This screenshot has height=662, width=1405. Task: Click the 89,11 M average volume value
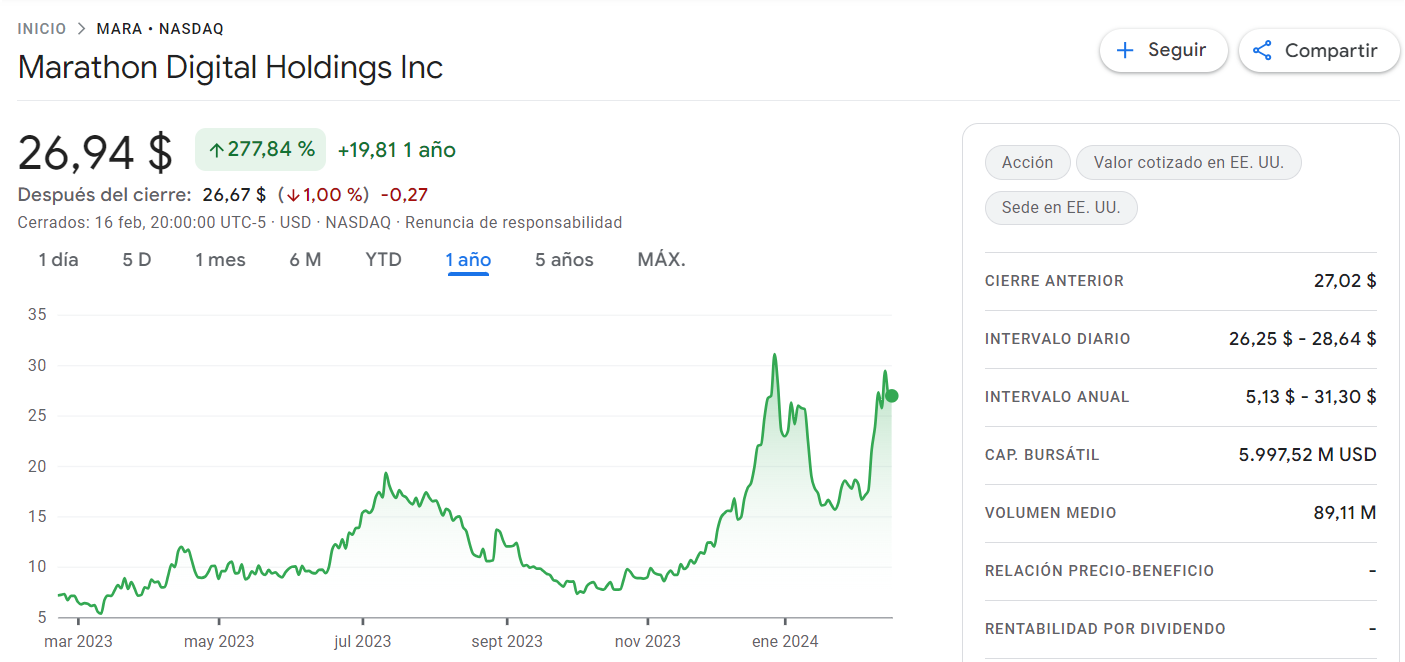(1345, 513)
